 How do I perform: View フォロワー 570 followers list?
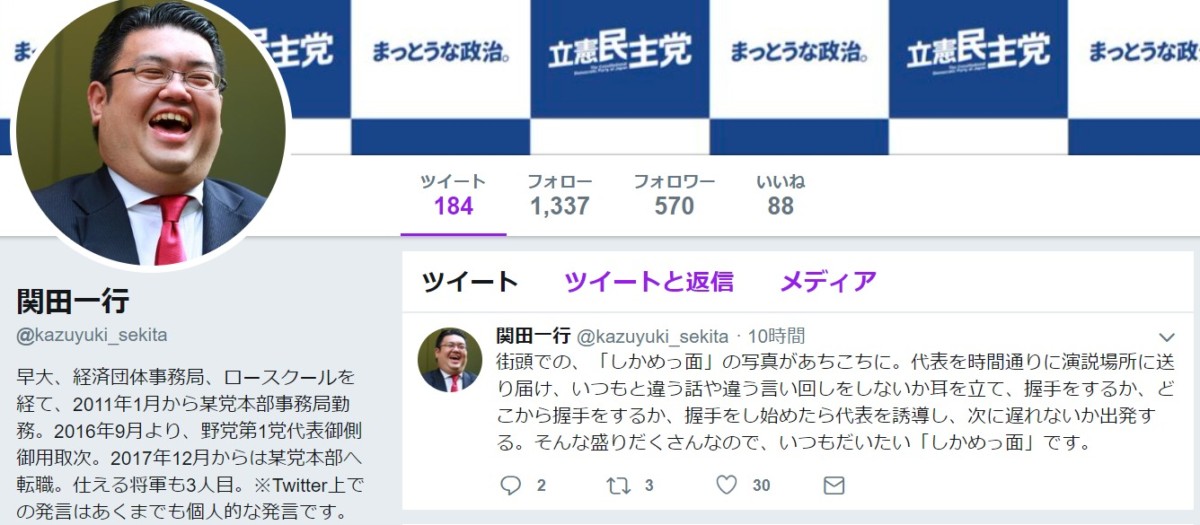674,195
